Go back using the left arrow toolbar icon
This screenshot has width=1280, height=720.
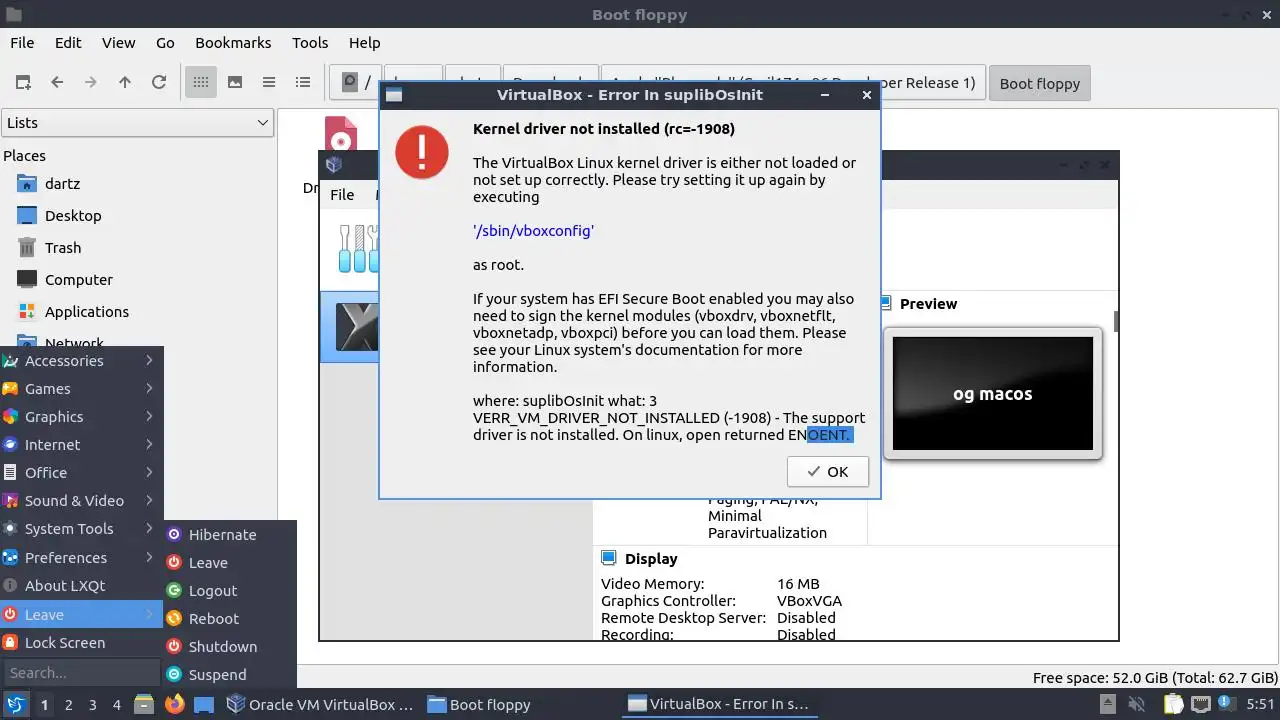click(x=57, y=83)
